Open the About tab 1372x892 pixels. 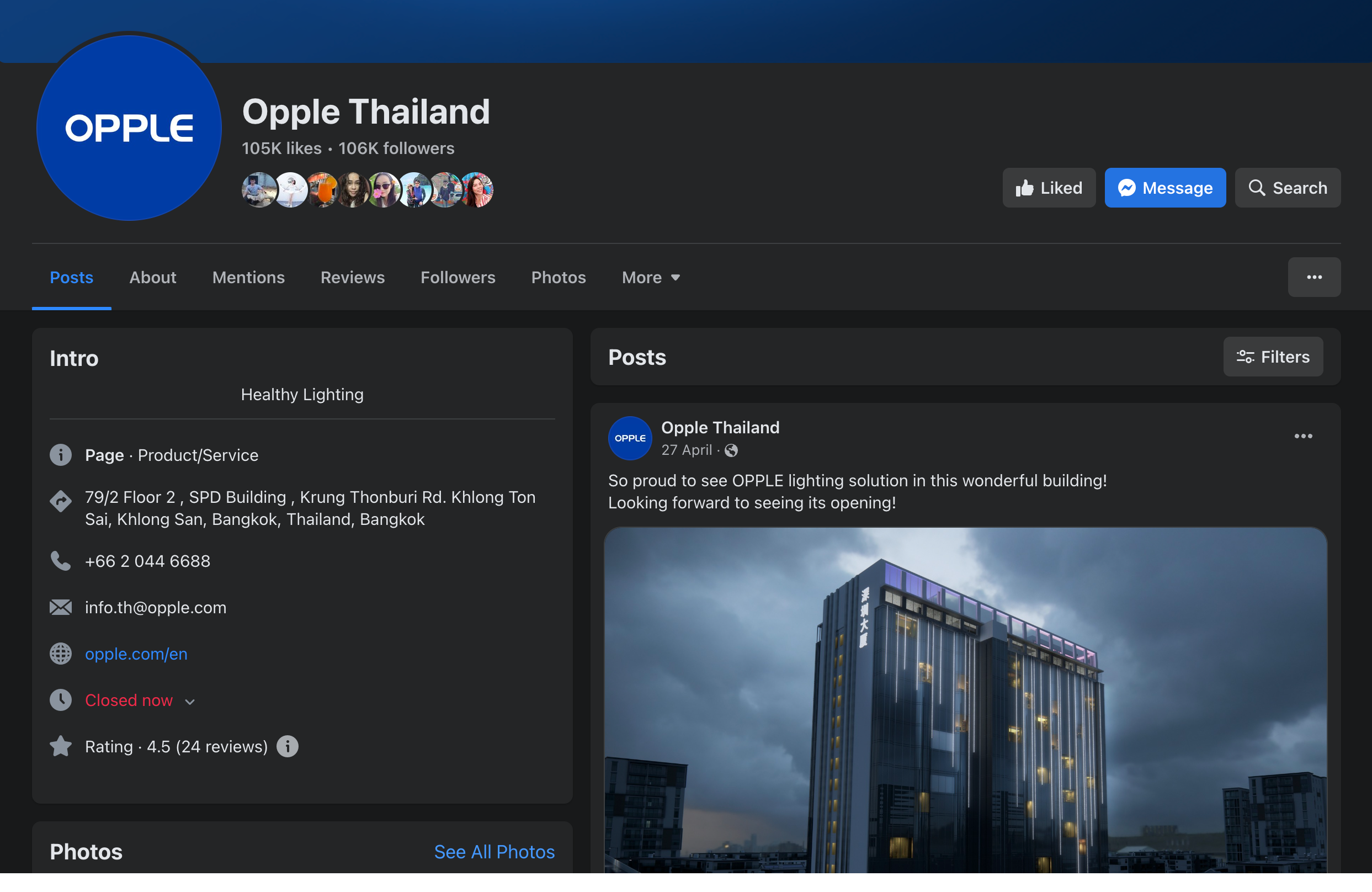[153, 277]
